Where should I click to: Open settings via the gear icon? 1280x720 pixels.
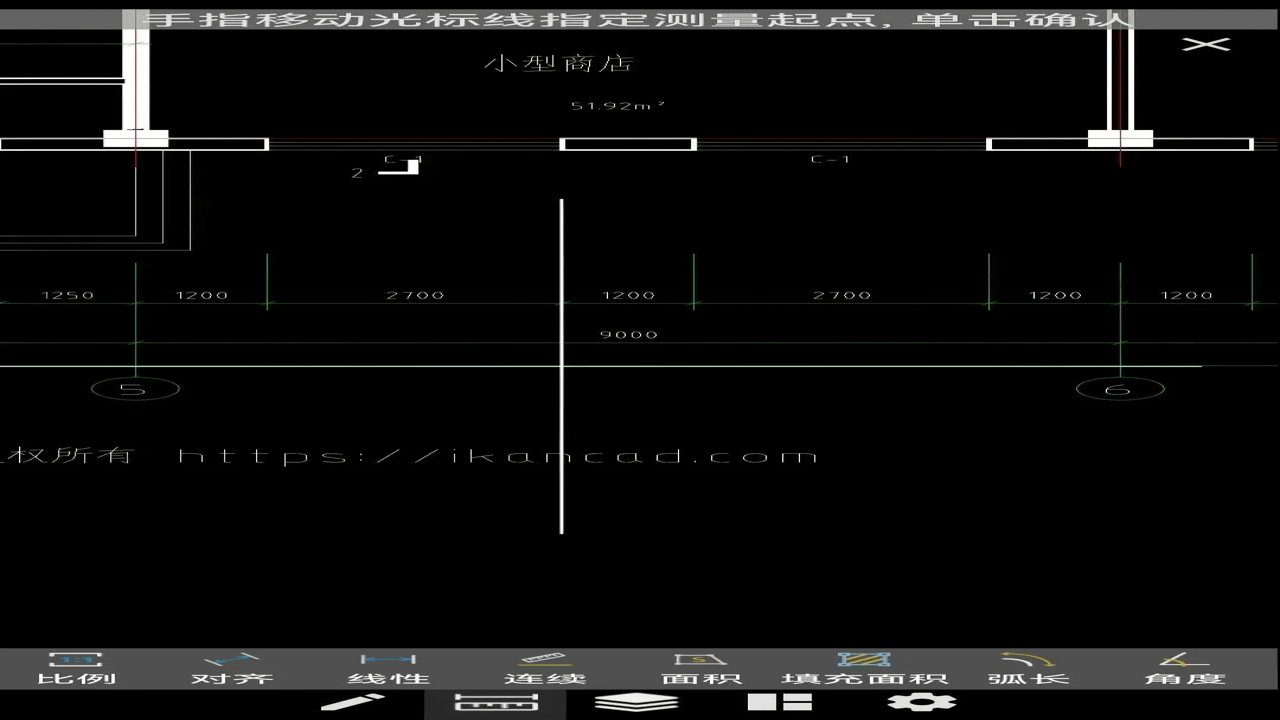point(922,703)
